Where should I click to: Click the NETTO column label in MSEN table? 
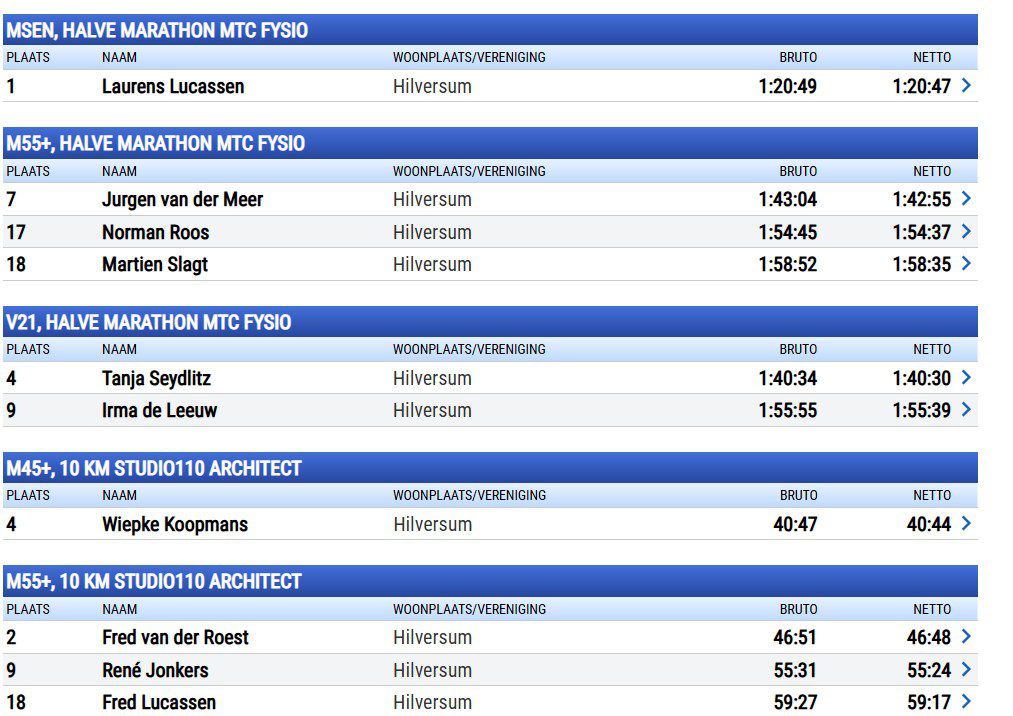931,57
